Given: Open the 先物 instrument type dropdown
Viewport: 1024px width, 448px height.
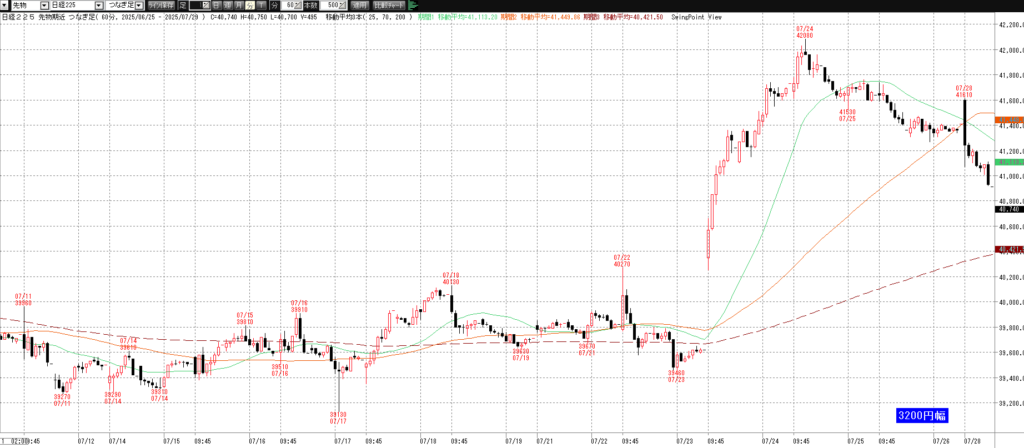Looking at the screenshot, I should coord(44,7).
